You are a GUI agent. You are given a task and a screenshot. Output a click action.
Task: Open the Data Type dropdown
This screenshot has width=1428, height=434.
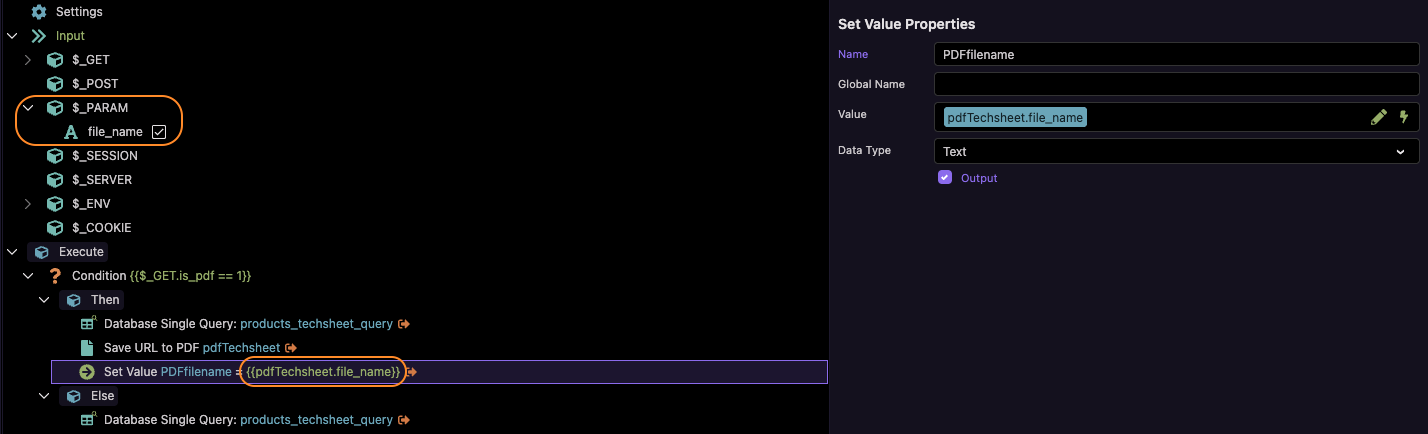pos(1176,151)
